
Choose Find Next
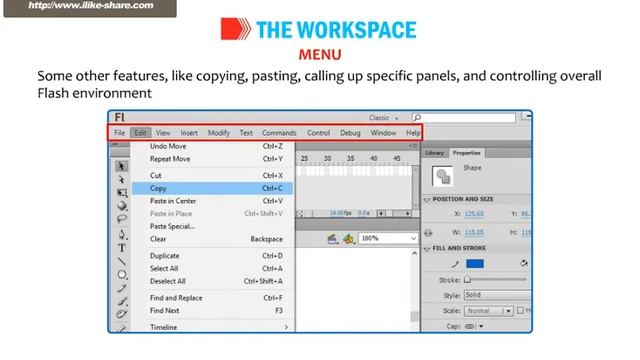tap(212, 311)
